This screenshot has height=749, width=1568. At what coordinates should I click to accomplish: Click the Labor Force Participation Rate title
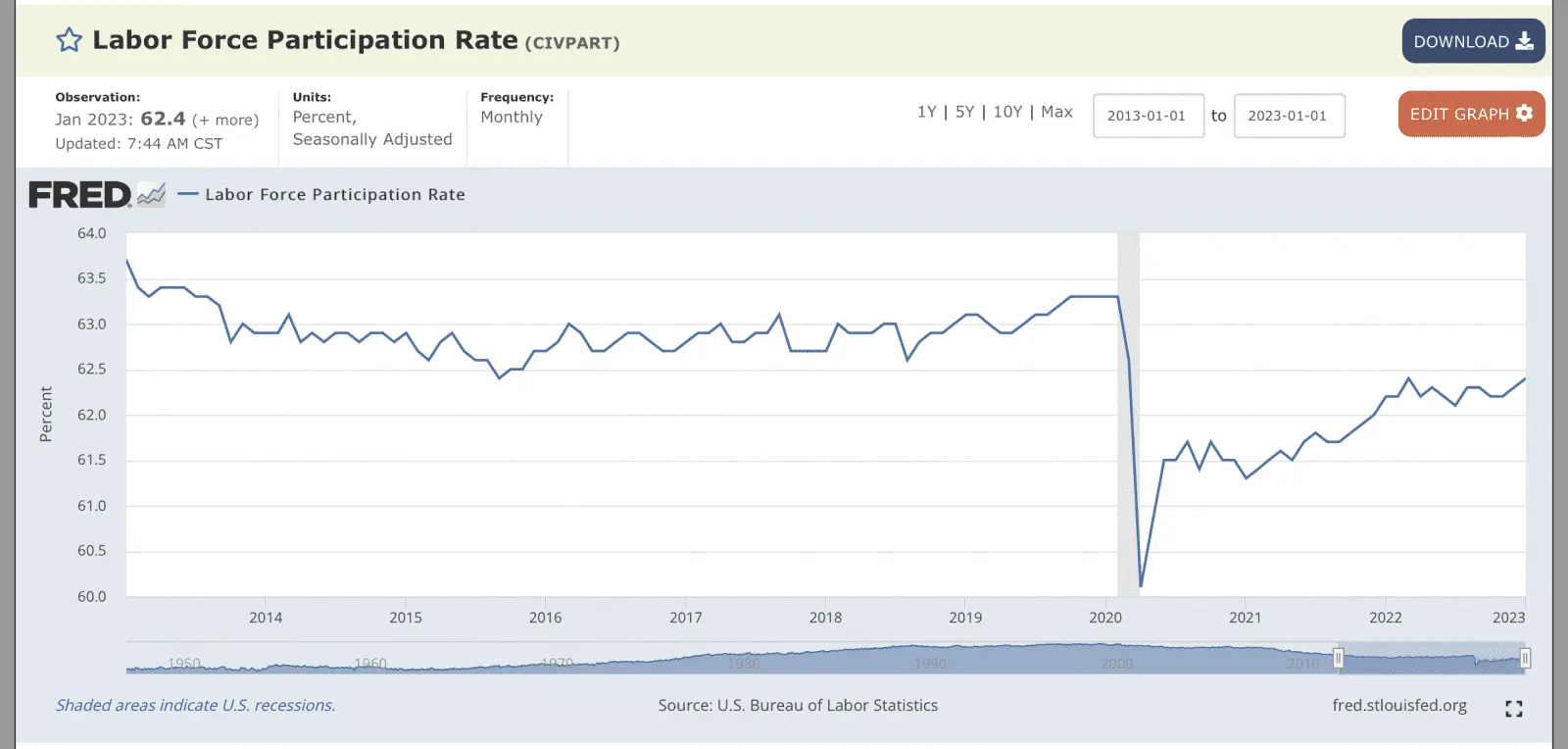pyautogui.click(x=305, y=40)
